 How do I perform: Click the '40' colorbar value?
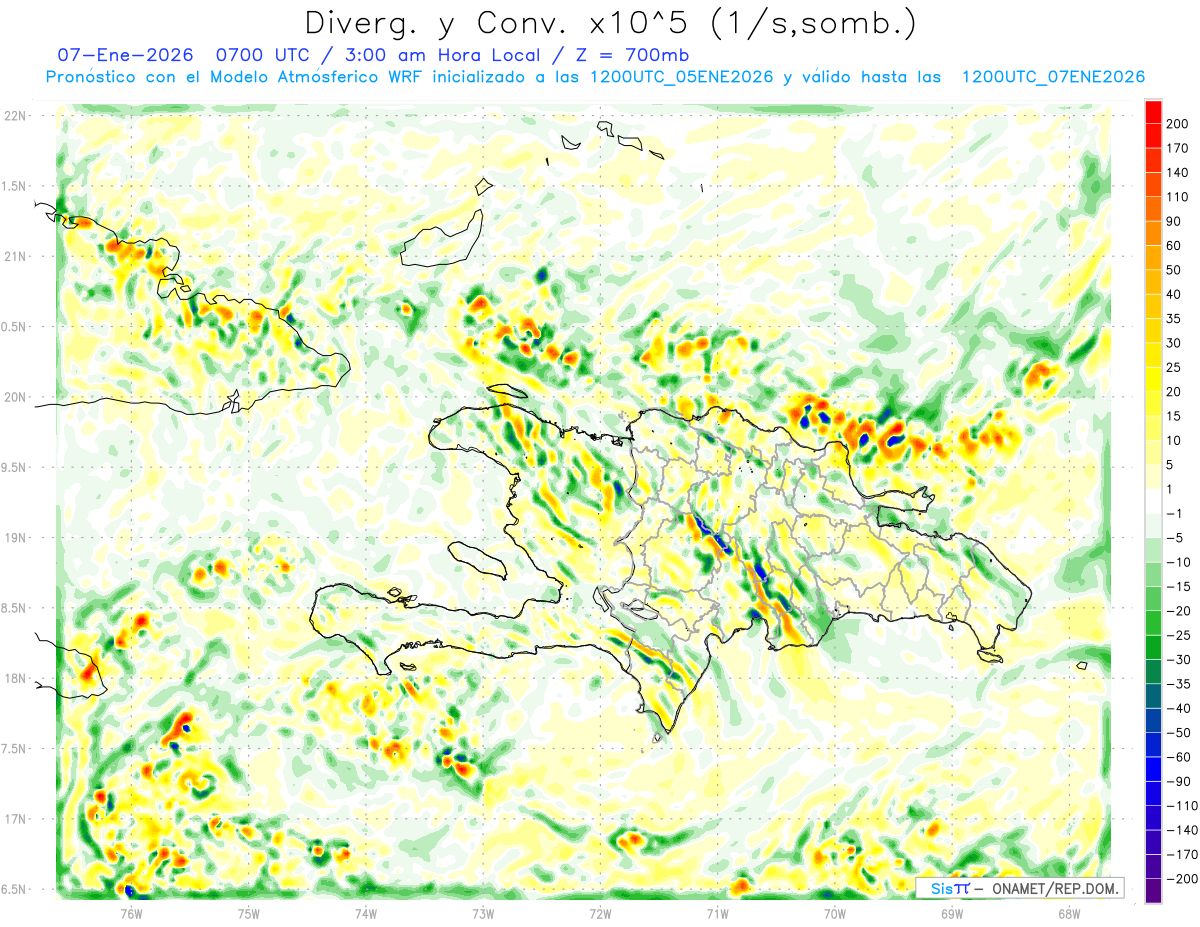[1174, 294]
